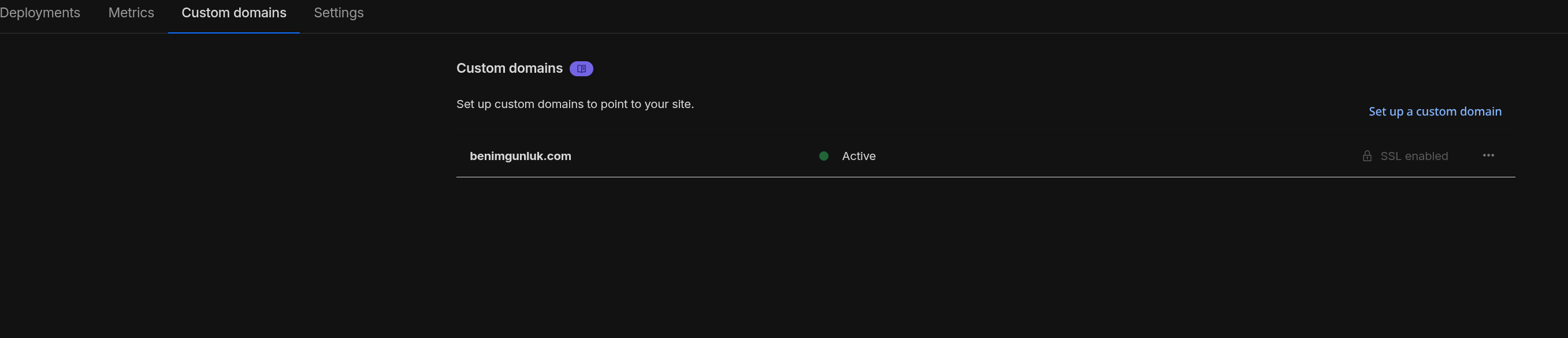Switch to the Metrics tab
Image resolution: width=1568 pixels, height=338 pixels.
(131, 13)
